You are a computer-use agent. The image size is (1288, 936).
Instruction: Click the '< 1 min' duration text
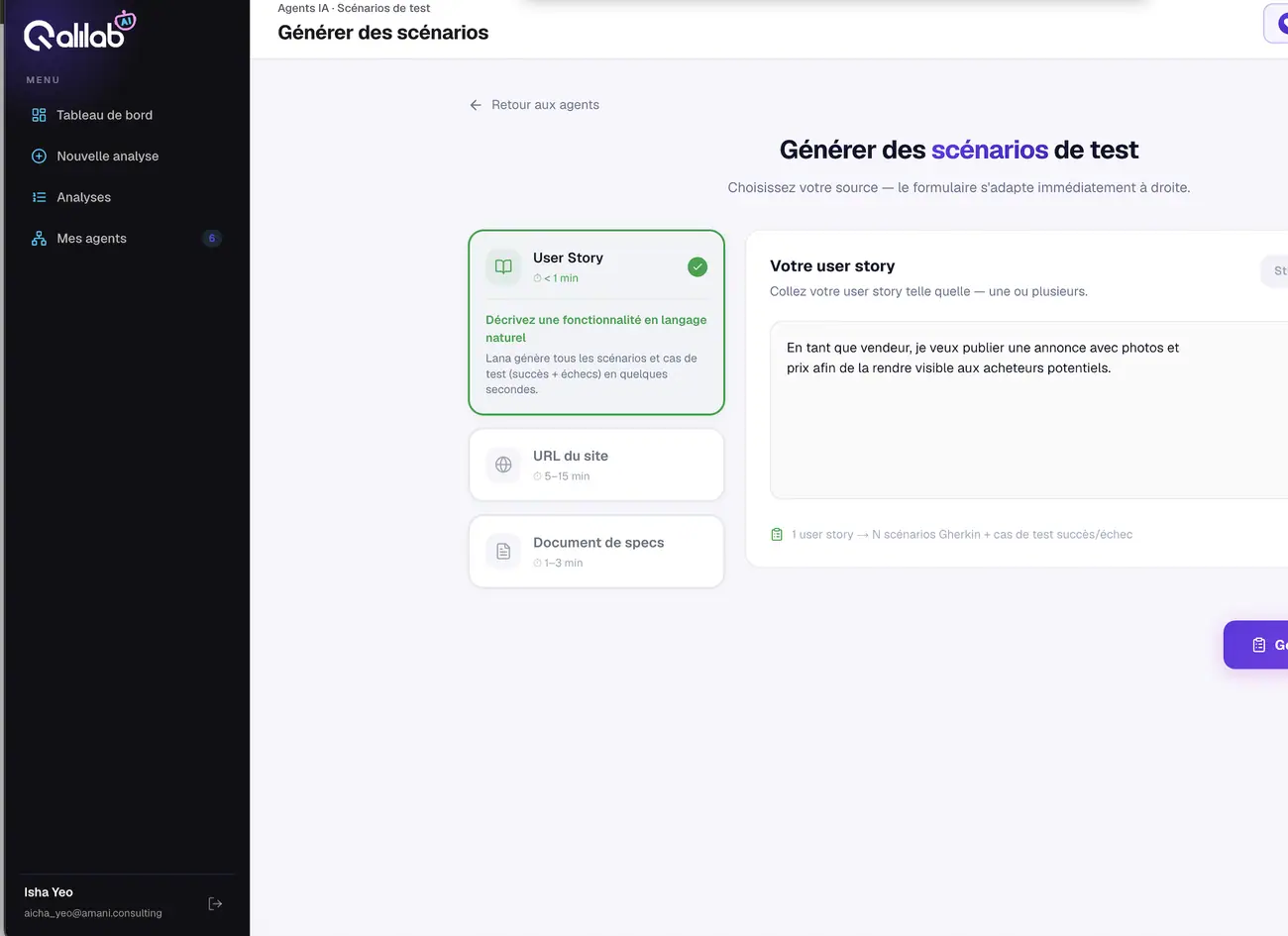pos(561,278)
